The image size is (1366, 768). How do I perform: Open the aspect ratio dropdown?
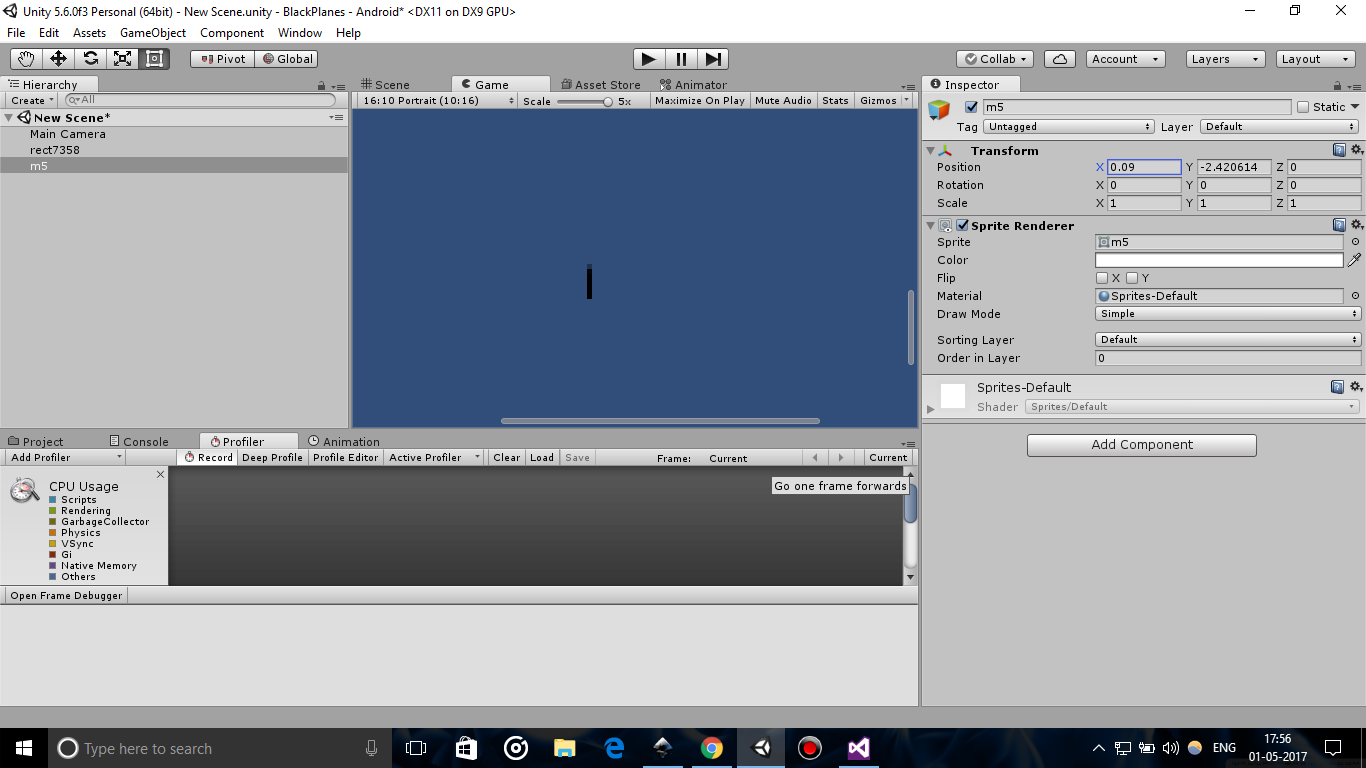pyautogui.click(x=437, y=100)
